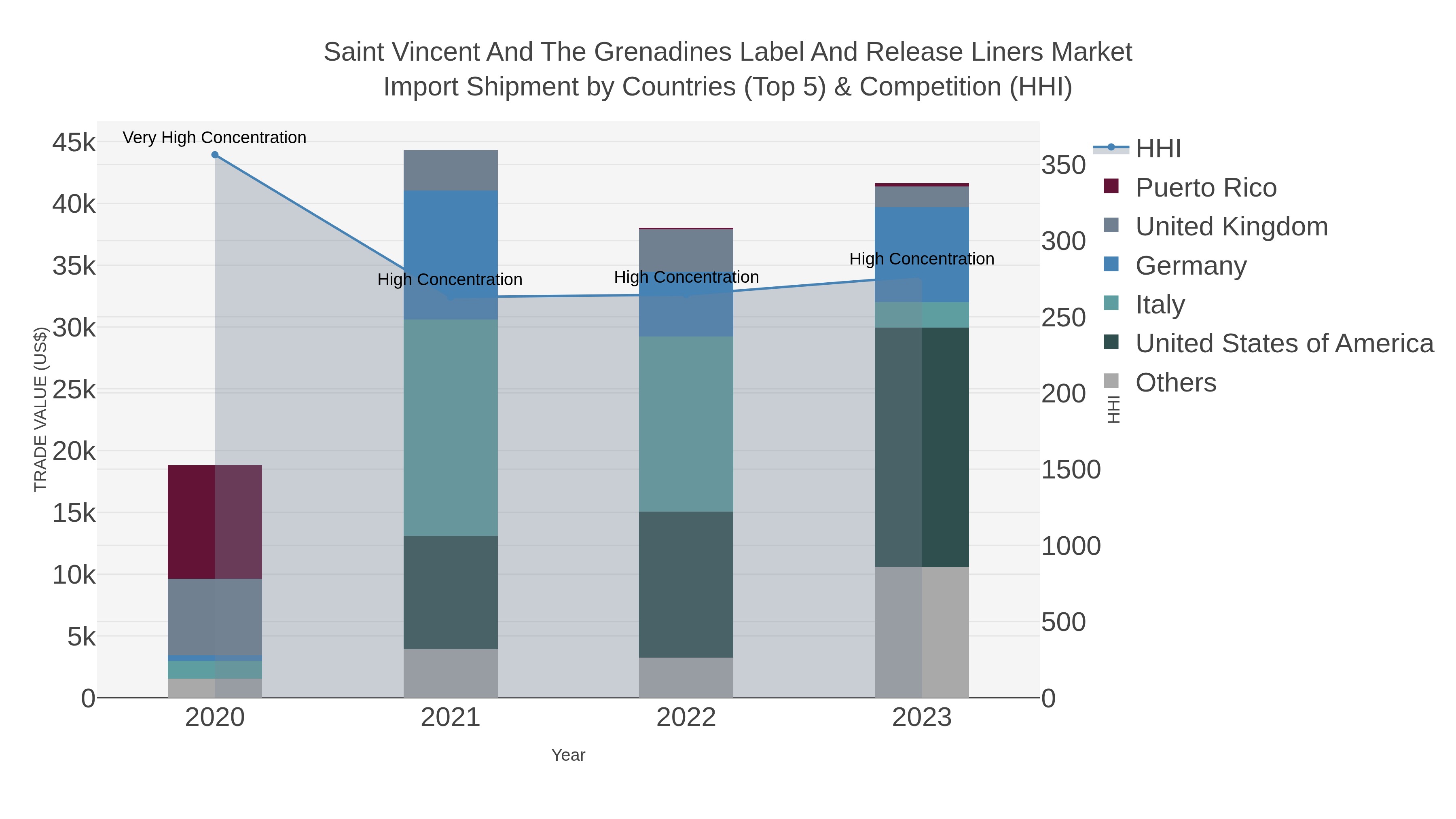Viewport: 1456px width, 819px height.
Task: Click the United States segment in 2021 bar
Action: click(451, 593)
